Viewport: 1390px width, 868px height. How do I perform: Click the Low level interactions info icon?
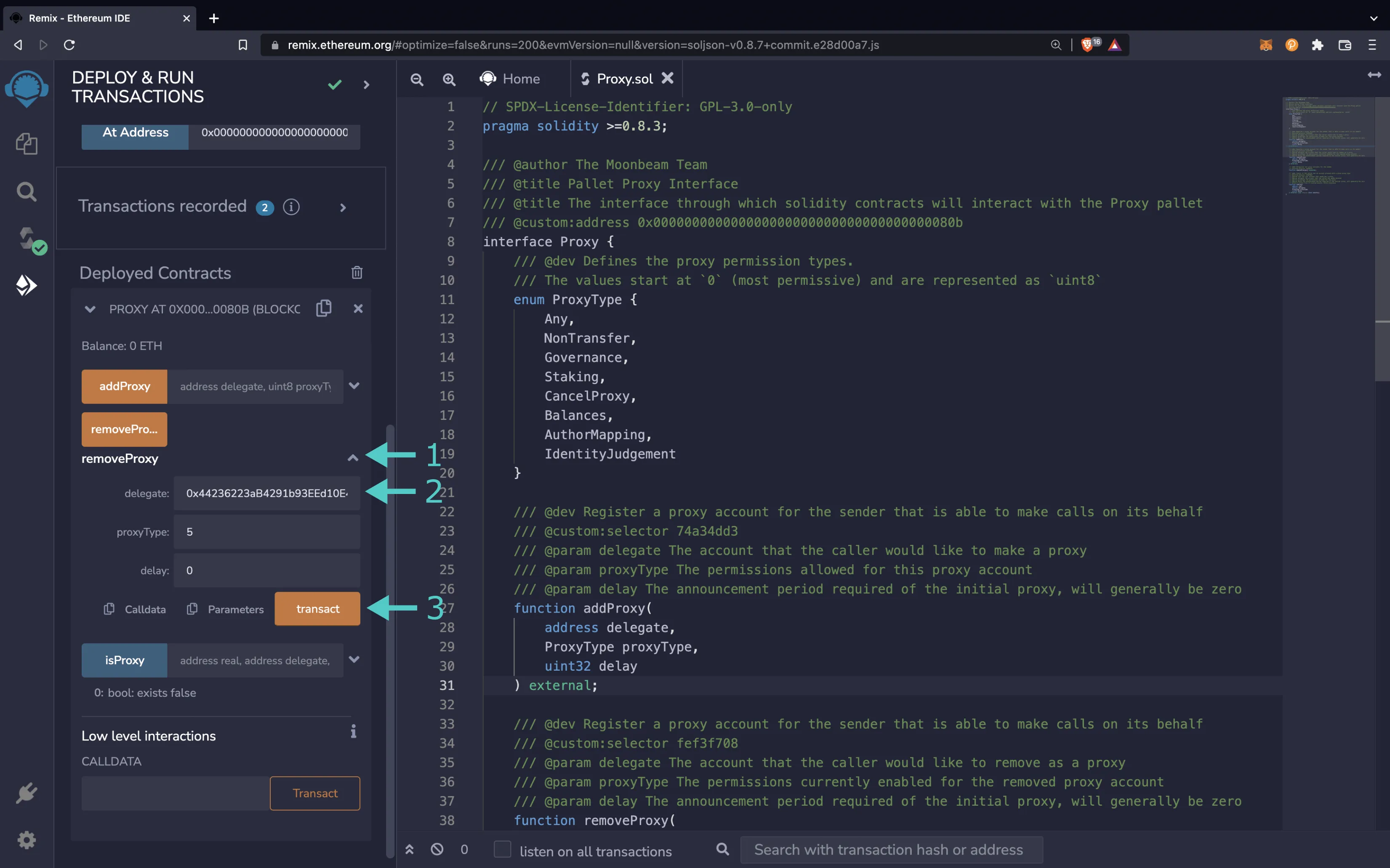pyautogui.click(x=353, y=731)
